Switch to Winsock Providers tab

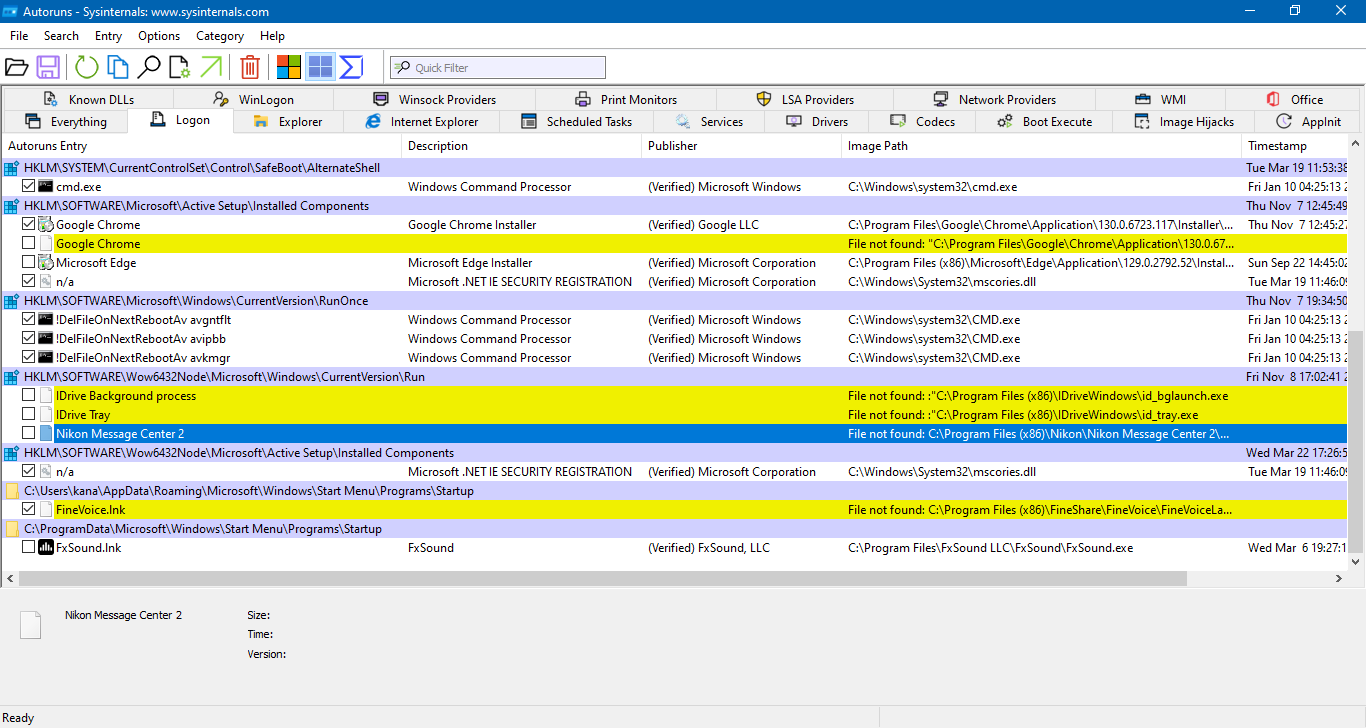[x=434, y=99]
